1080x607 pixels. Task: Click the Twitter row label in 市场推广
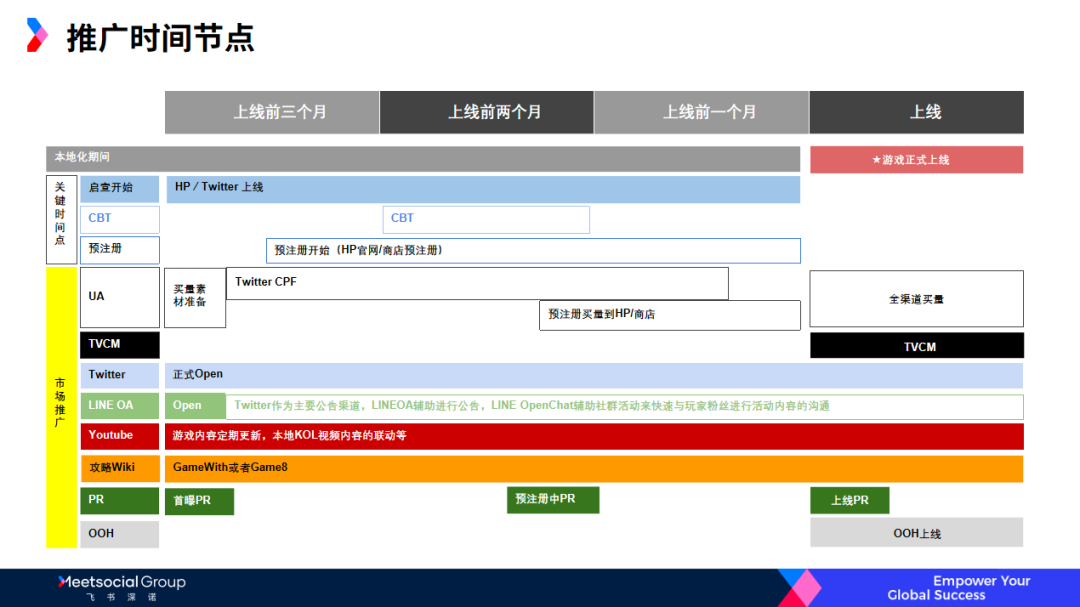point(119,374)
